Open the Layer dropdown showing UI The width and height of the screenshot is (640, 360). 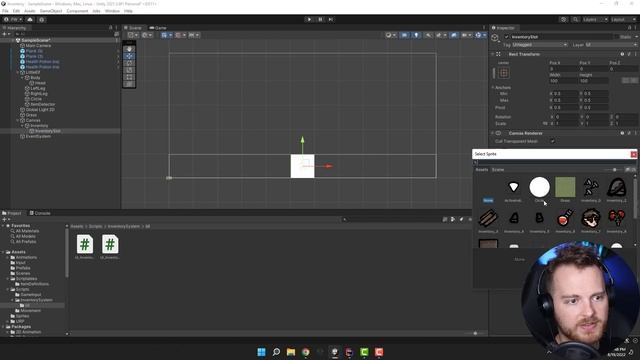point(611,44)
